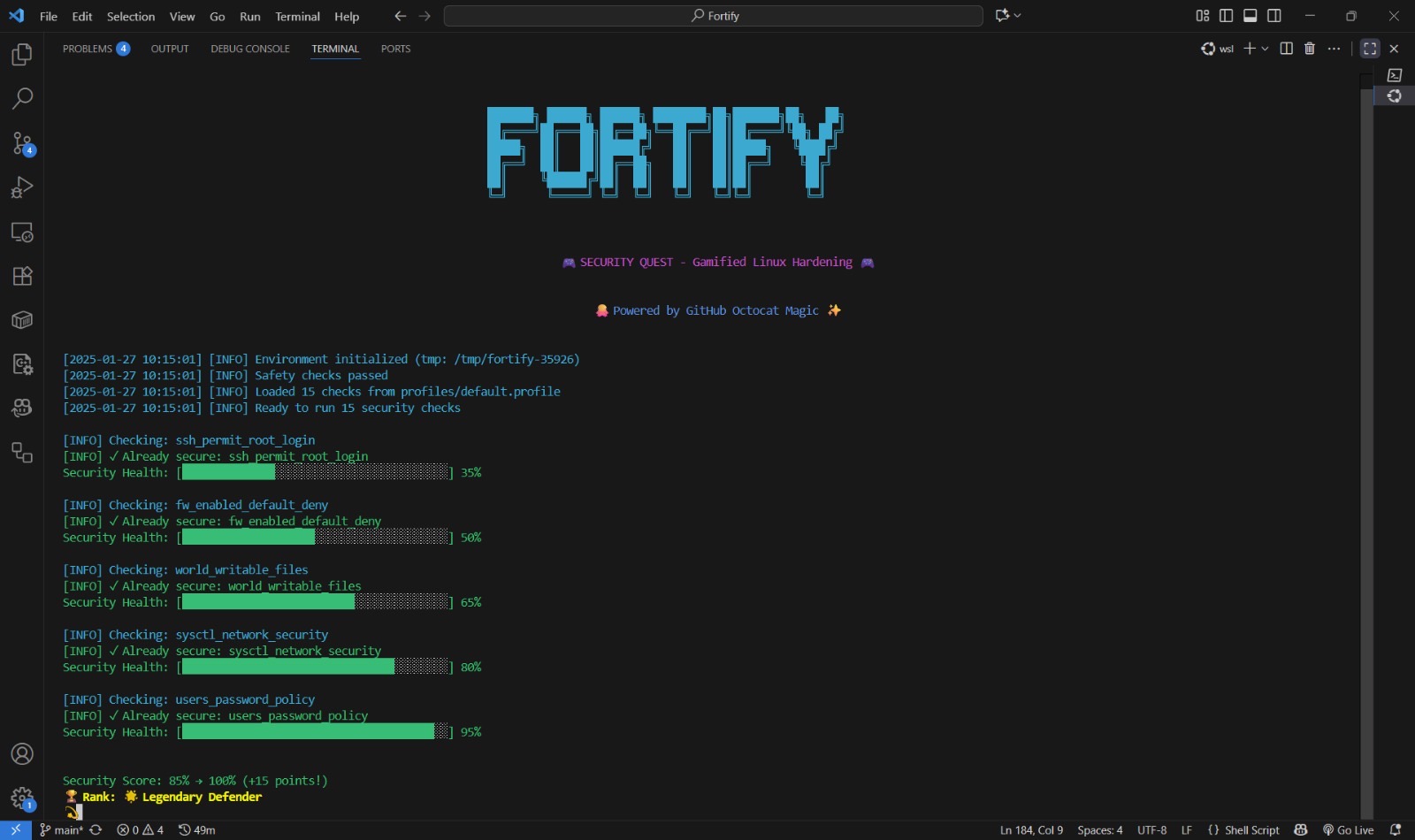Open the Extensions view icon
The height and width of the screenshot is (840, 1415).
click(22, 276)
